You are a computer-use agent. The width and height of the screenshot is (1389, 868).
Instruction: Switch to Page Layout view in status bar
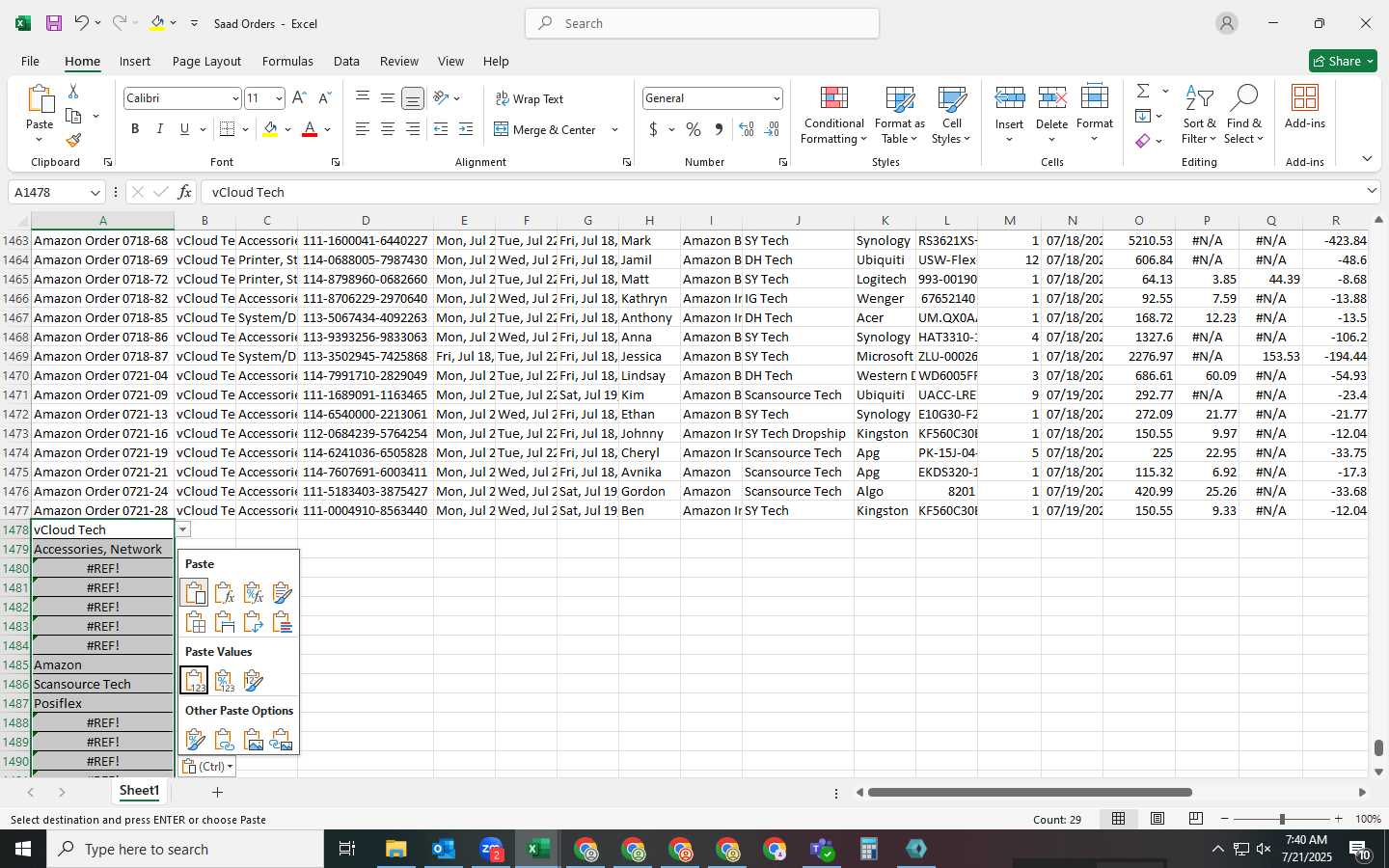tap(1157, 819)
